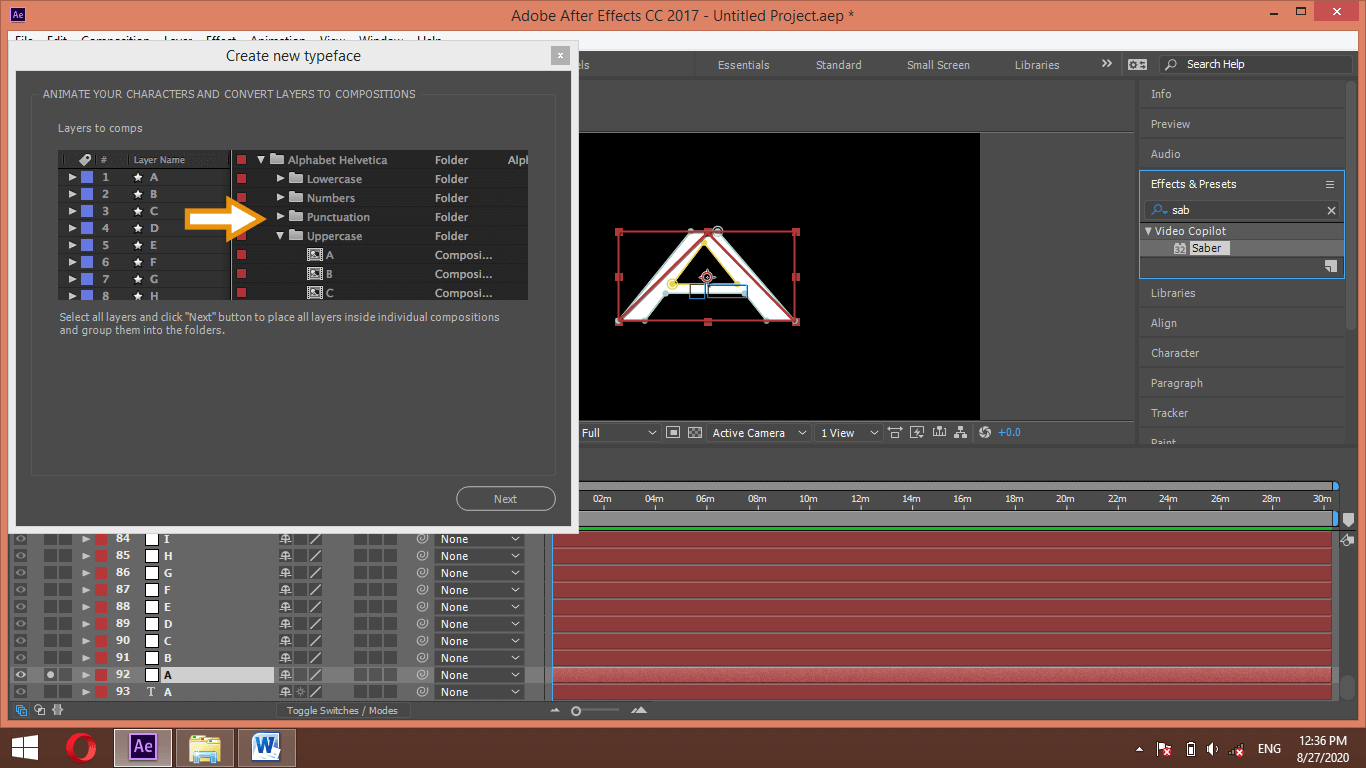1366x768 pixels.
Task: Toggle the quality switch on layer 93
Action: pos(300,691)
